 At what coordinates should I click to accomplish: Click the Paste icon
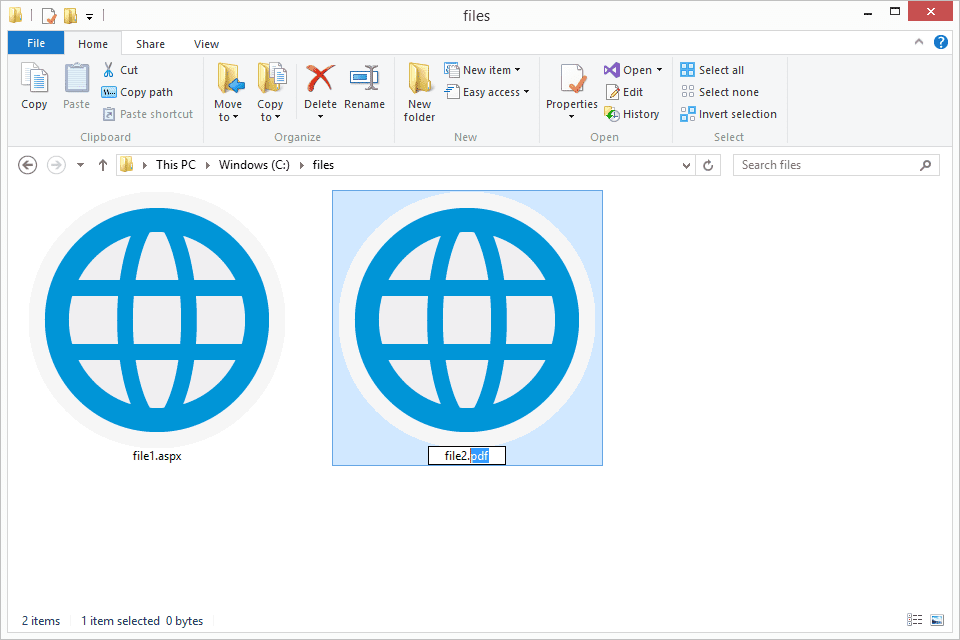76,88
